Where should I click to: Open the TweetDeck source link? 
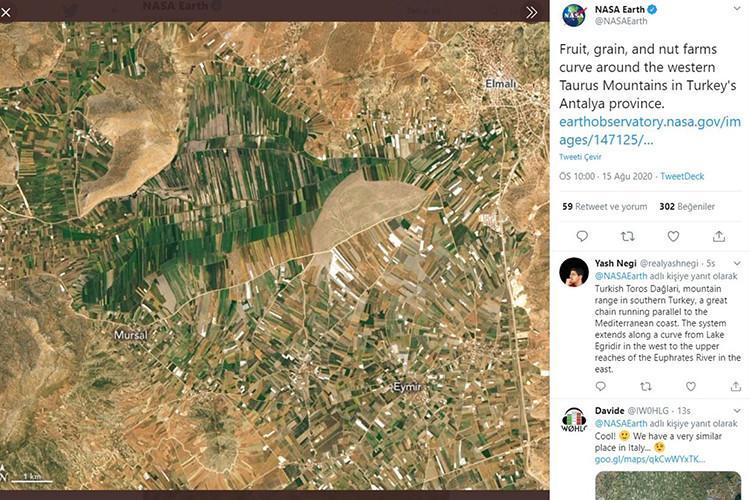[x=682, y=176]
